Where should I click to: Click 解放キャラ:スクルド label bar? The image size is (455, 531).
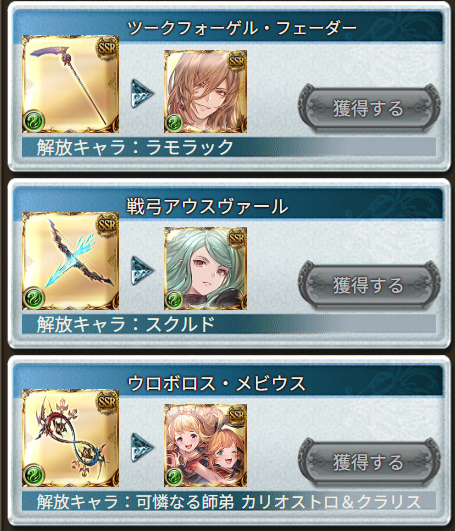[x=229, y=324]
